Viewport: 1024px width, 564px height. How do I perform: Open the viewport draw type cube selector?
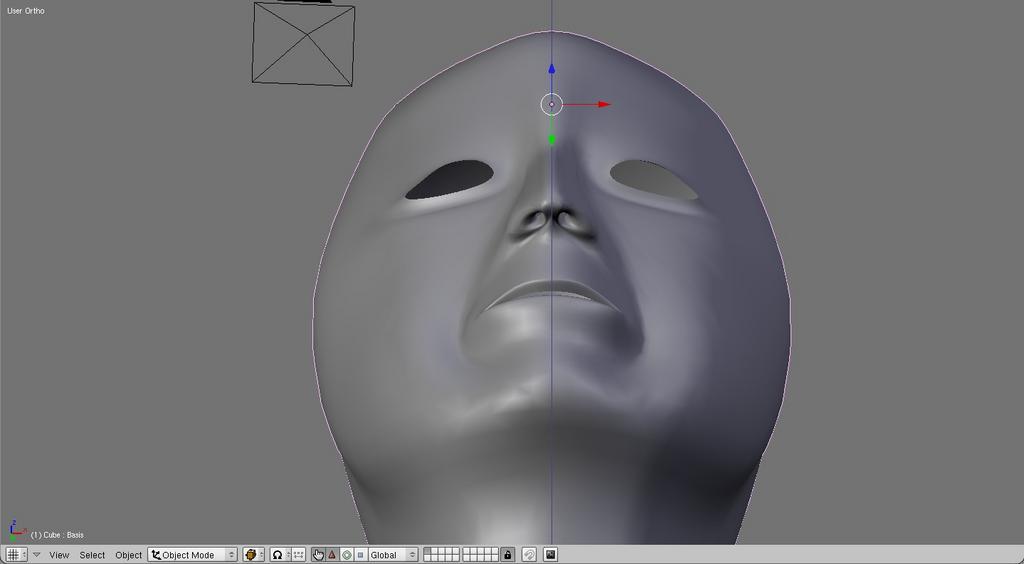[253, 555]
